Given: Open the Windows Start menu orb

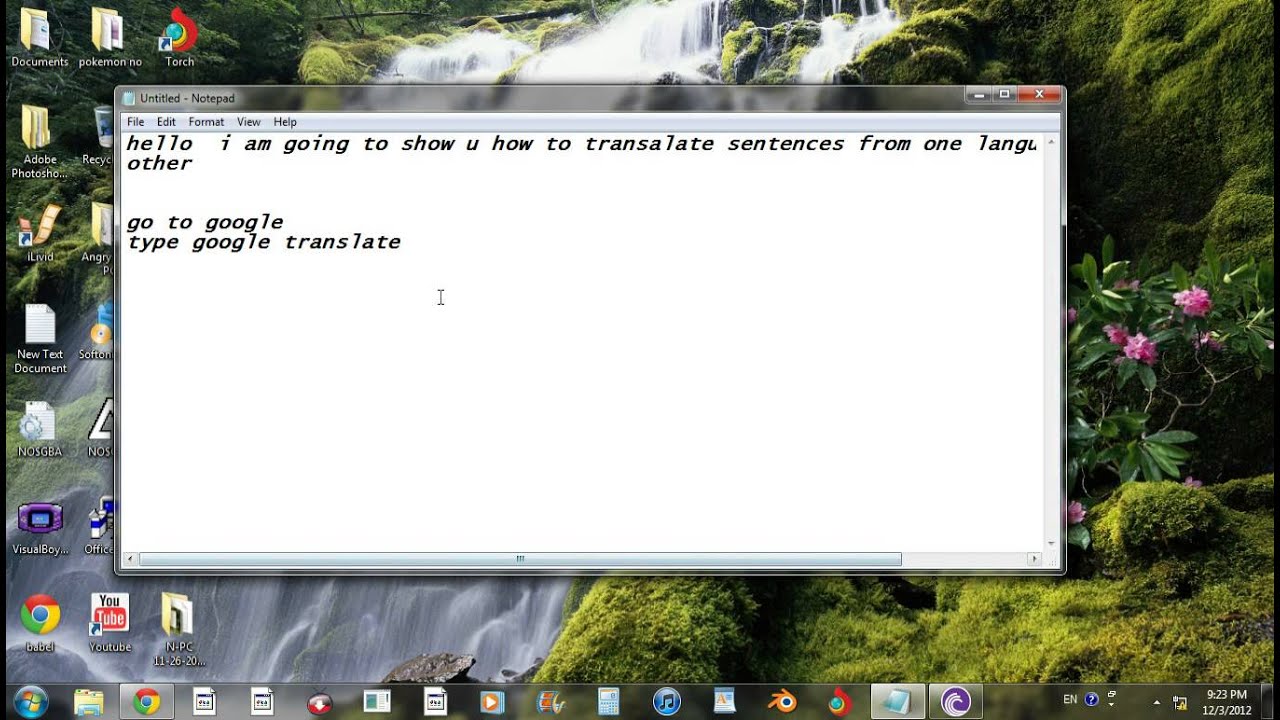Looking at the screenshot, I should click(31, 702).
